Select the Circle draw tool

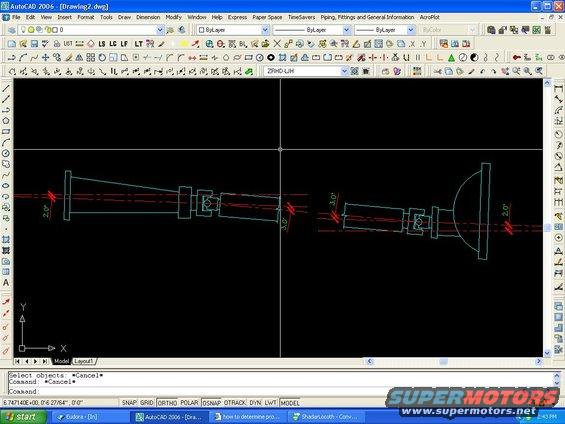[6, 153]
